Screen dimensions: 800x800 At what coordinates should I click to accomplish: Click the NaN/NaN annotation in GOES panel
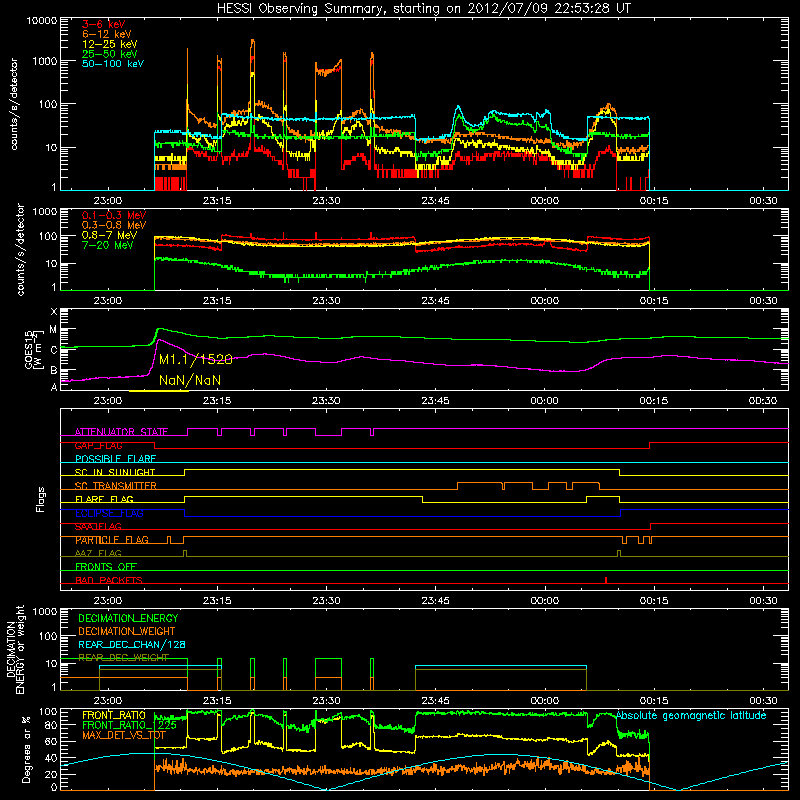coord(190,380)
